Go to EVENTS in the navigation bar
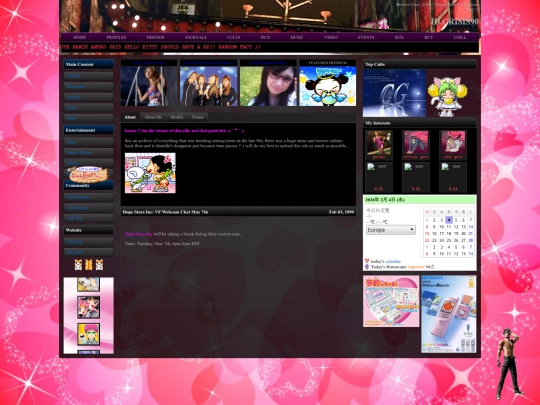Viewport: 540px width, 405px height. pyautogui.click(x=366, y=37)
